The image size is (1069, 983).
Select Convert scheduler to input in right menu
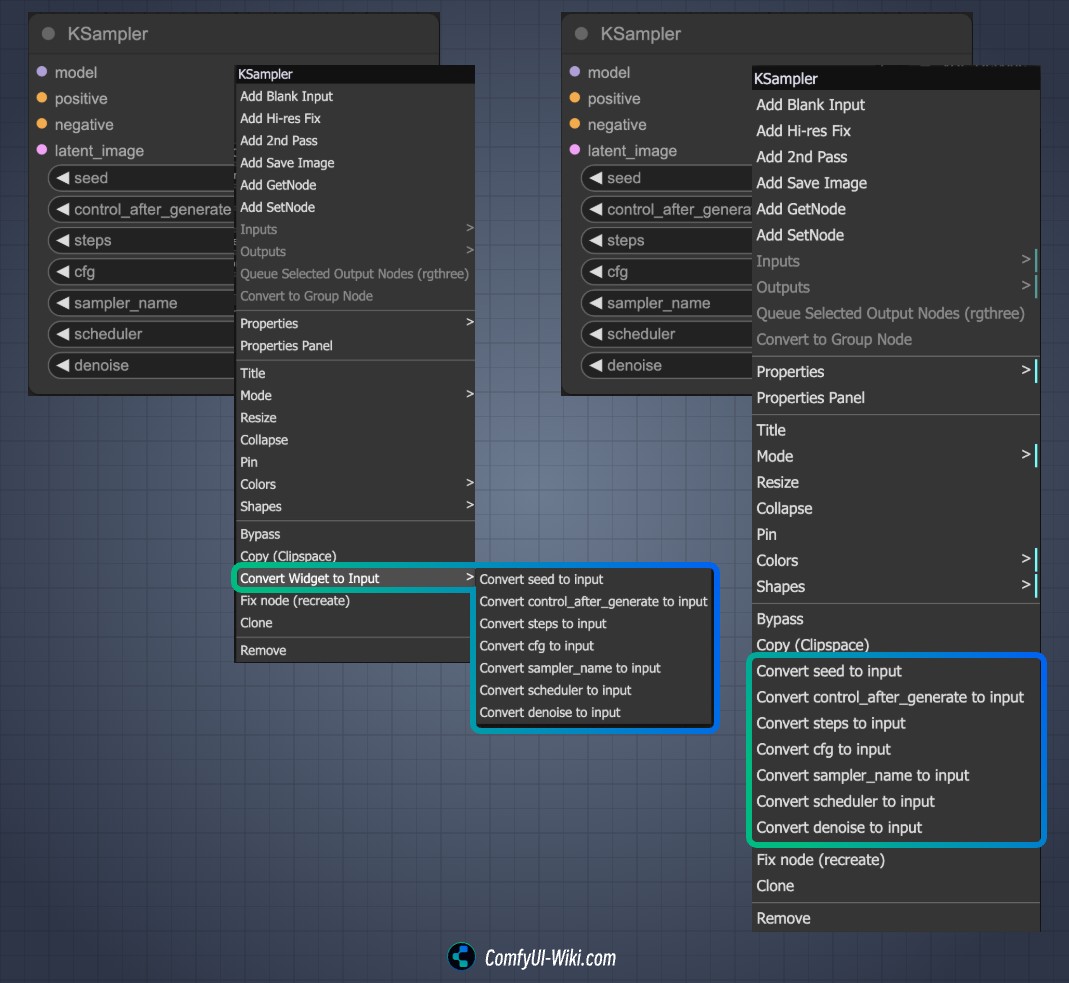(x=896, y=802)
